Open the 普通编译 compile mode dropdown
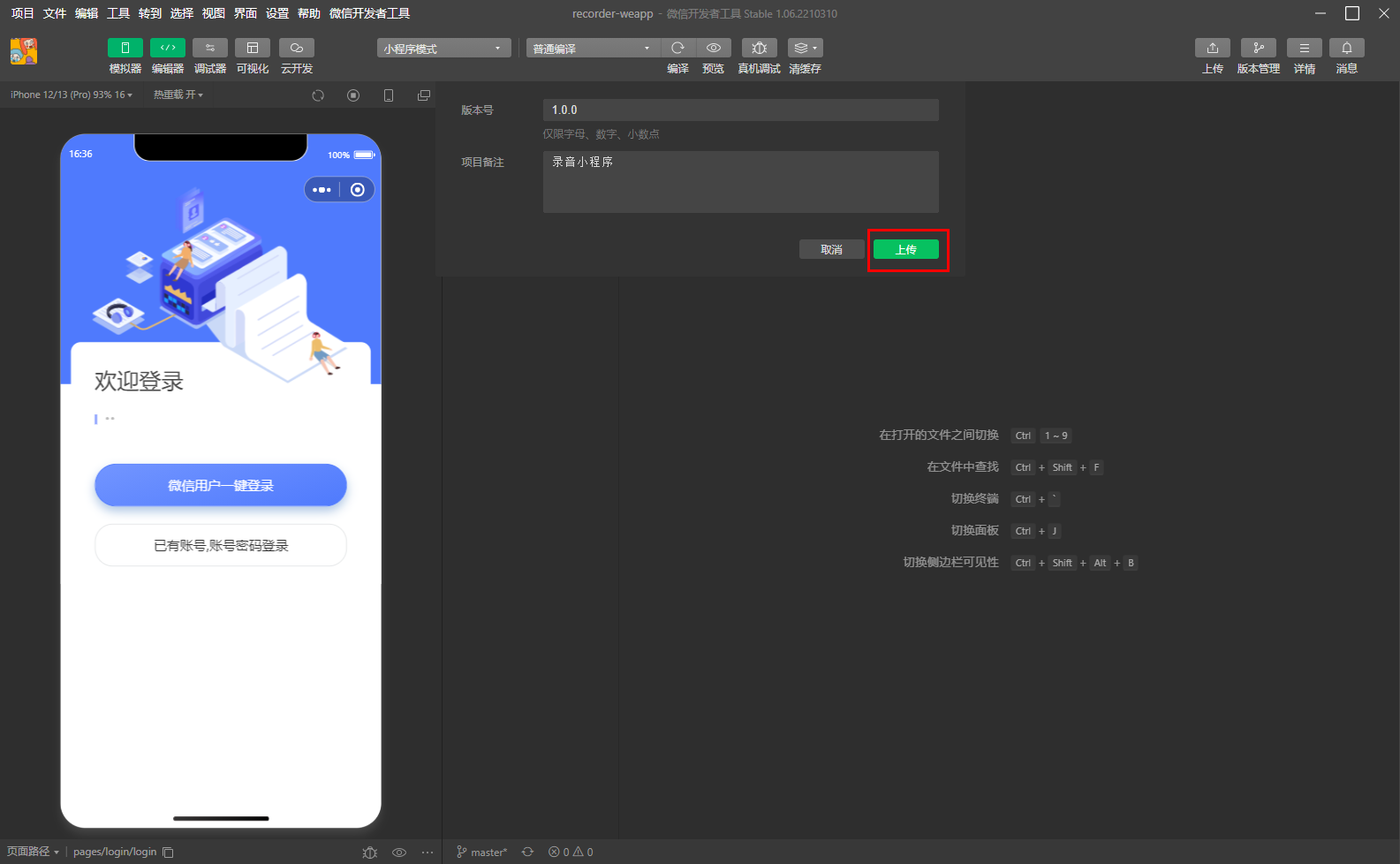This screenshot has height=864, width=1400. [x=594, y=48]
